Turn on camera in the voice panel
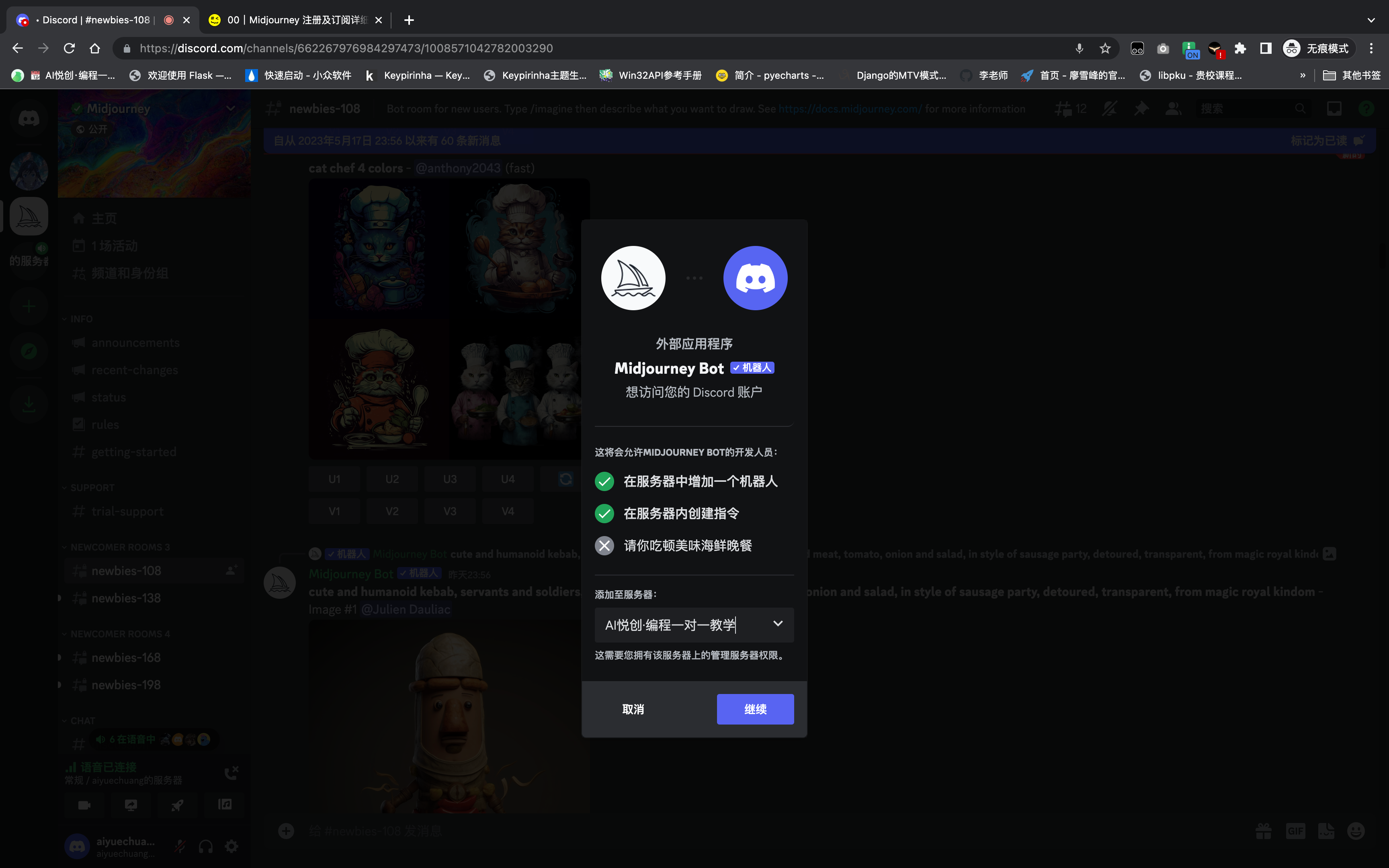 [84, 805]
